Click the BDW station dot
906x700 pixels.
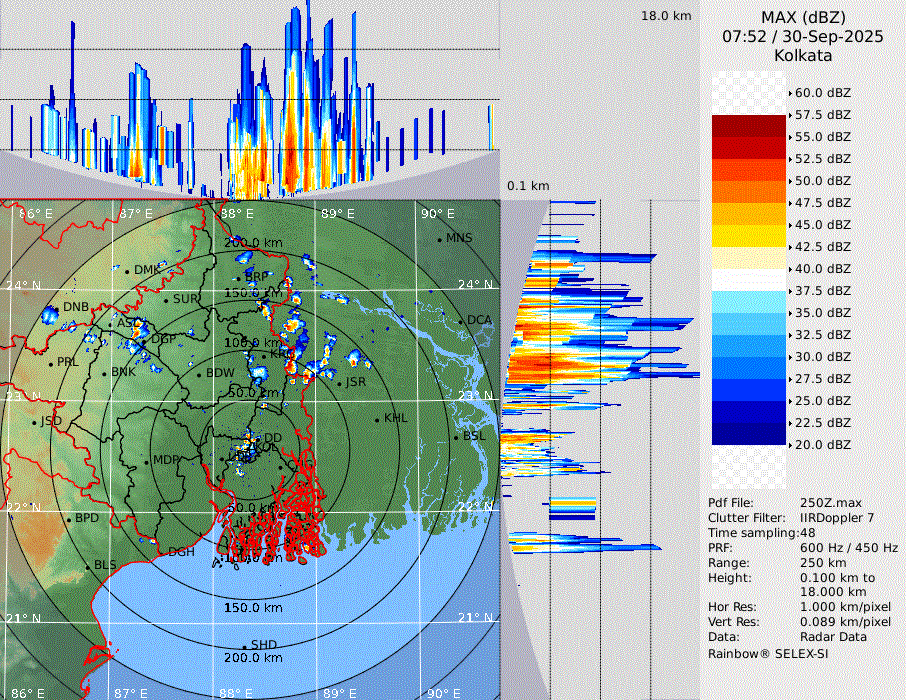click(199, 375)
